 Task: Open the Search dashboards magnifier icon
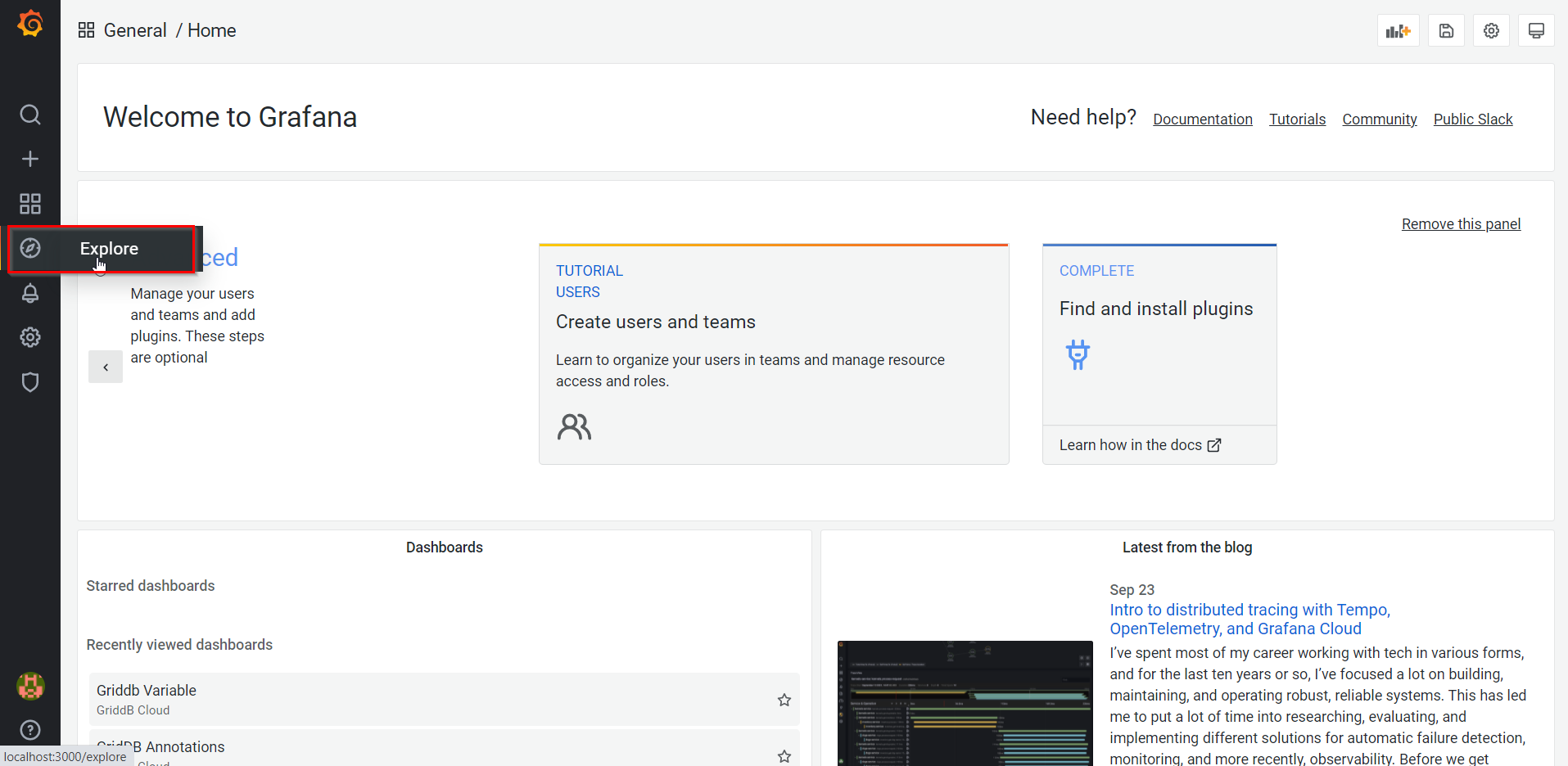point(30,115)
